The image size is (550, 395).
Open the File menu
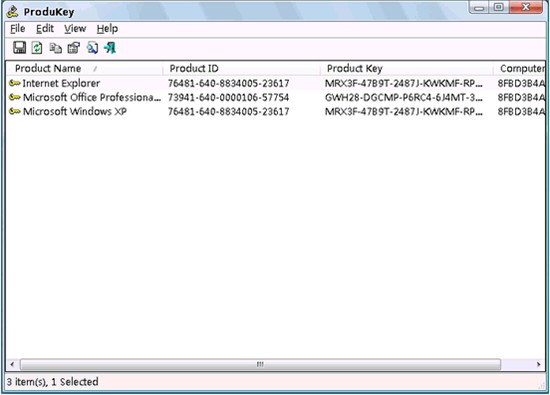(18, 29)
